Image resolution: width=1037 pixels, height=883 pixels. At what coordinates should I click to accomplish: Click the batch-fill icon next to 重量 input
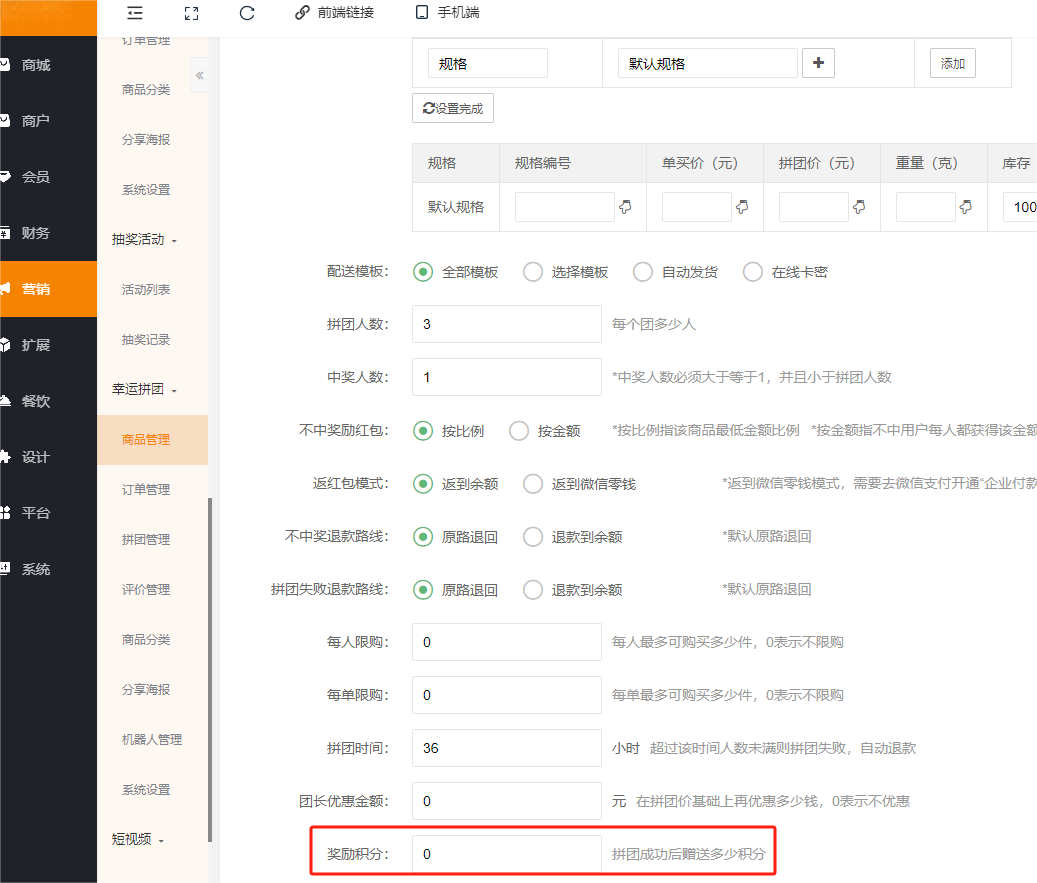point(966,207)
